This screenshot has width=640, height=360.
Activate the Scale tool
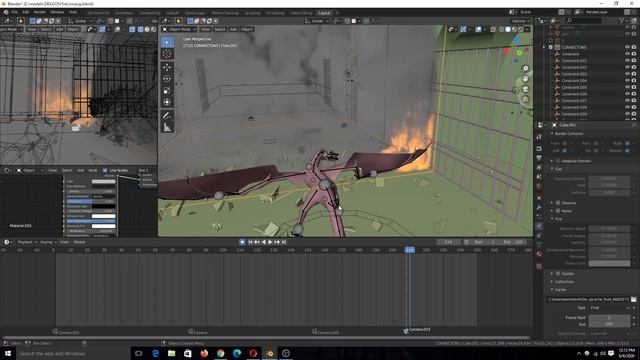[167, 91]
